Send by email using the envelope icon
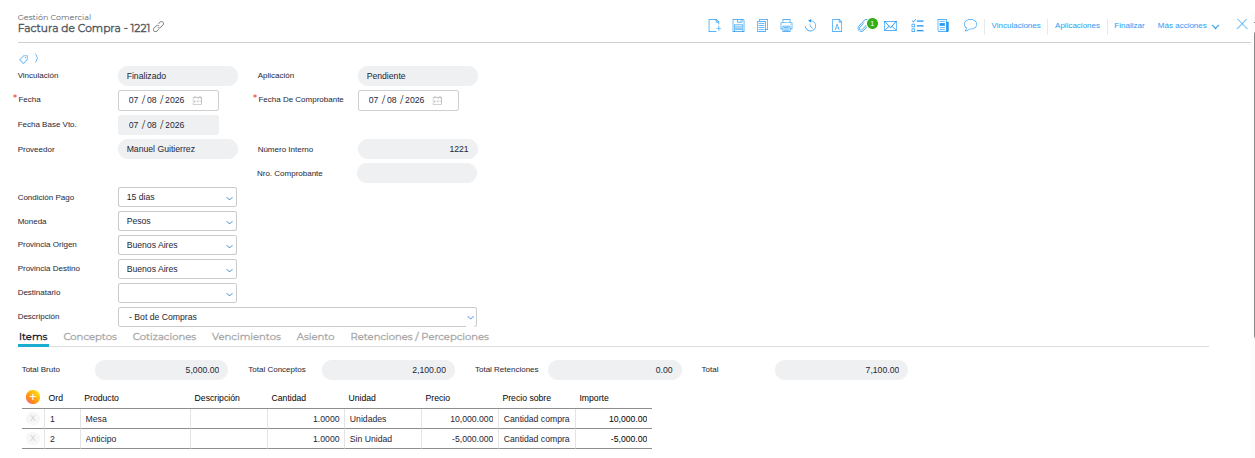1255x458 pixels. click(x=890, y=26)
